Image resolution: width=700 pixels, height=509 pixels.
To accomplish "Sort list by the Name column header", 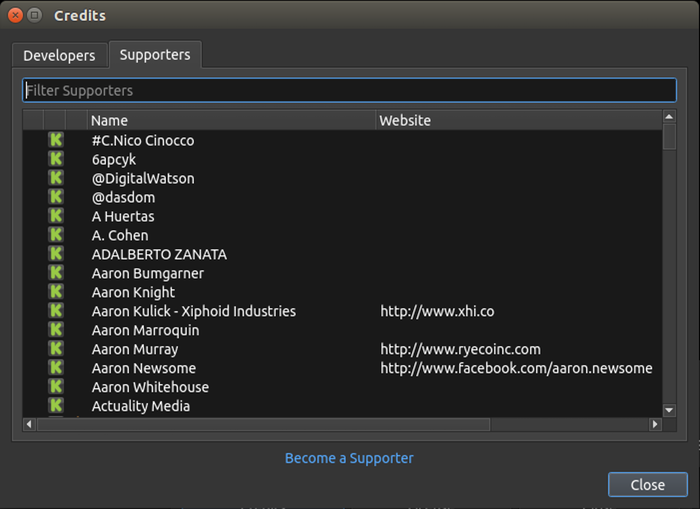I will (x=230, y=120).
